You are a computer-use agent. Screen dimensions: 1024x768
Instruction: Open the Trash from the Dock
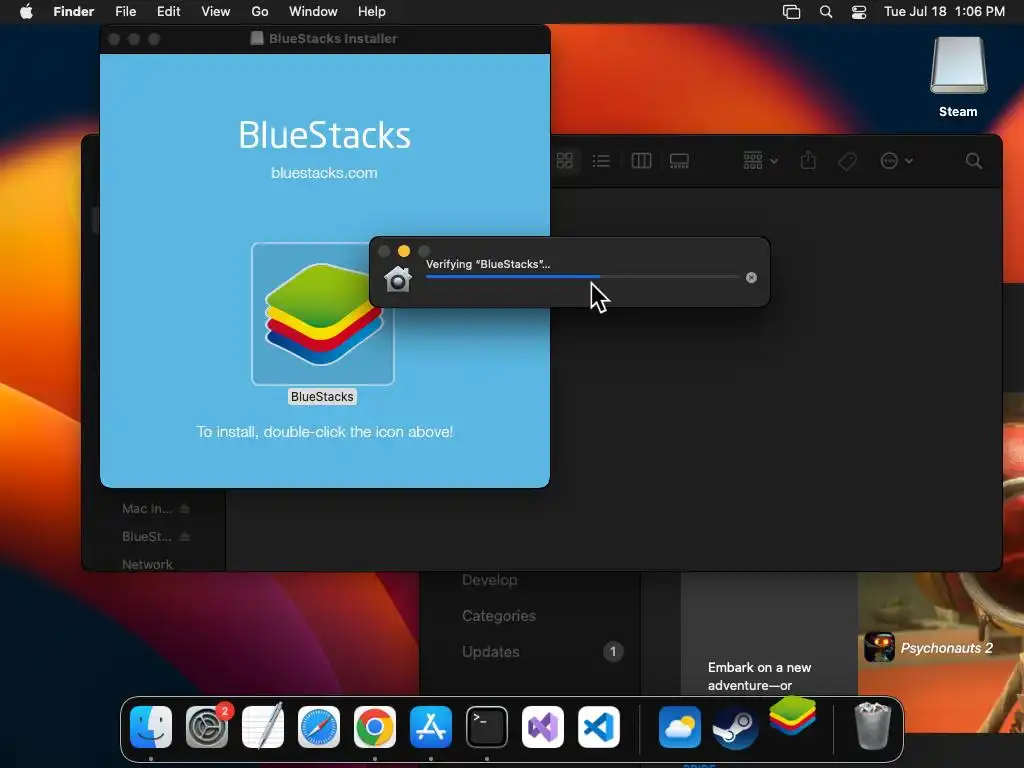point(872,726)
